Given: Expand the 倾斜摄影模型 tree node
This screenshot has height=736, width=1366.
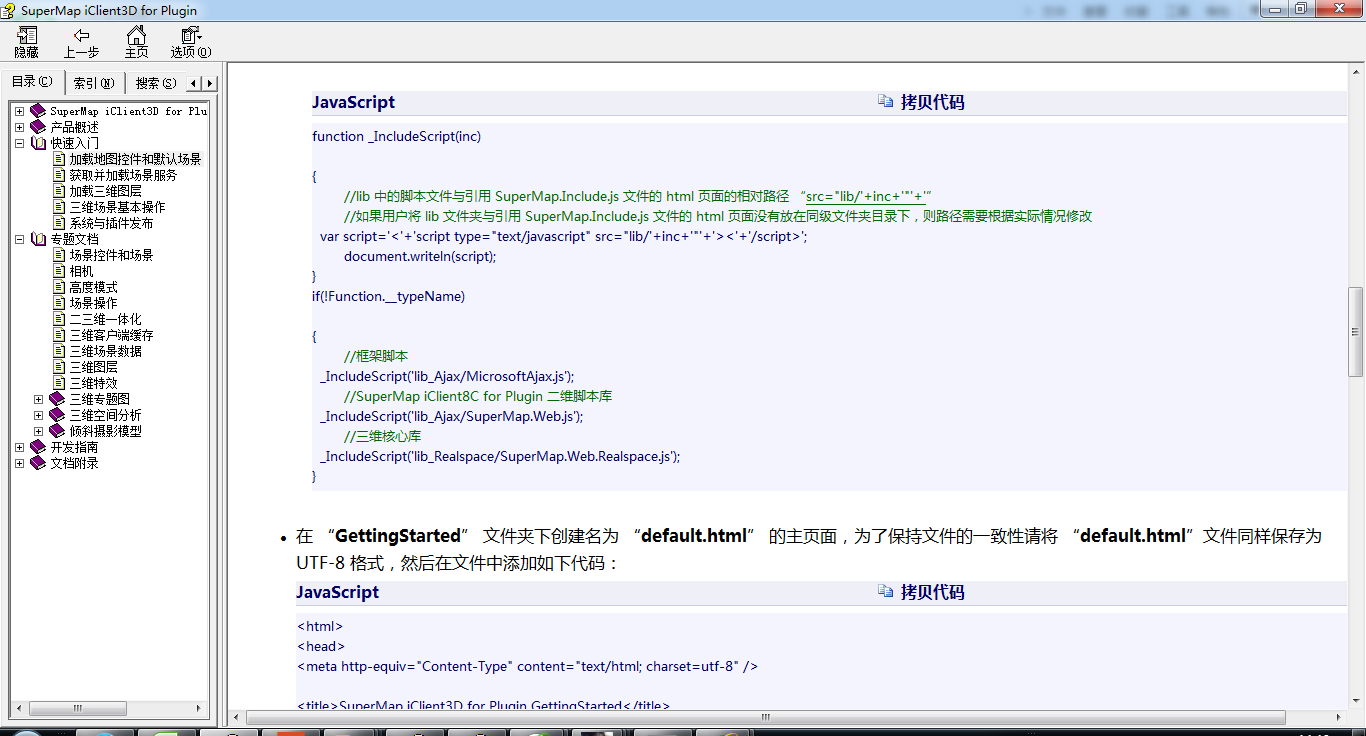Looking at the screenshot, I should click(x=38, y=431).
